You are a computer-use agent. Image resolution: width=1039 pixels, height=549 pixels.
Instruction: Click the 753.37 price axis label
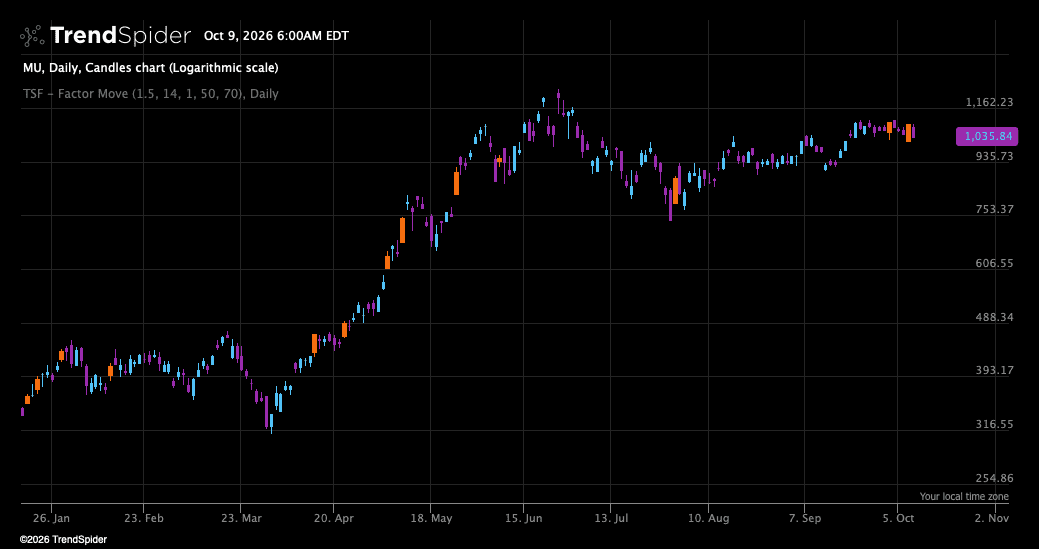pyautogui.click(x=994, y=209)
